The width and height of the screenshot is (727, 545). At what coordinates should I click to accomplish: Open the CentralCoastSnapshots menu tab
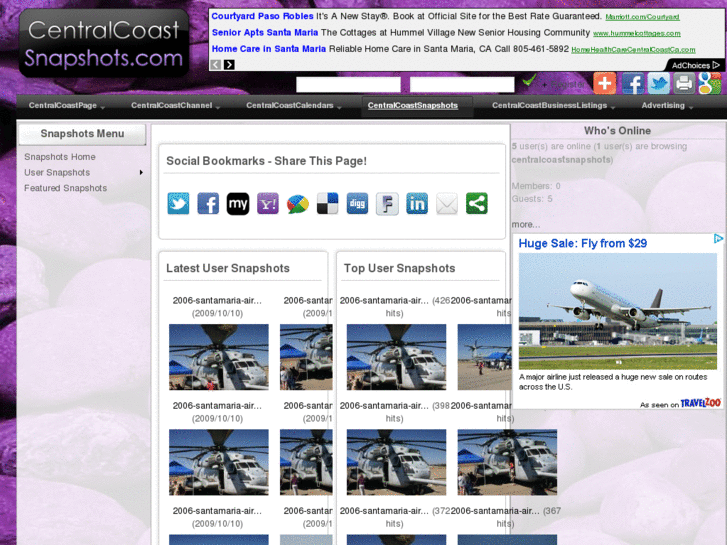[413, 106]
